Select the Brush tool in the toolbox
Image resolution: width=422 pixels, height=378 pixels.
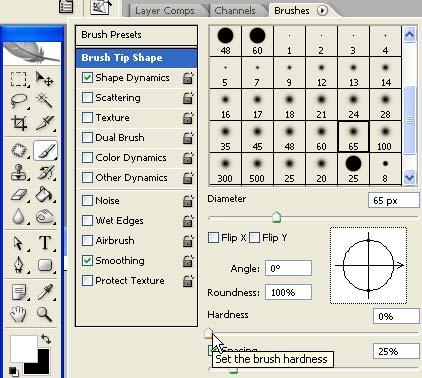(45, 150)
